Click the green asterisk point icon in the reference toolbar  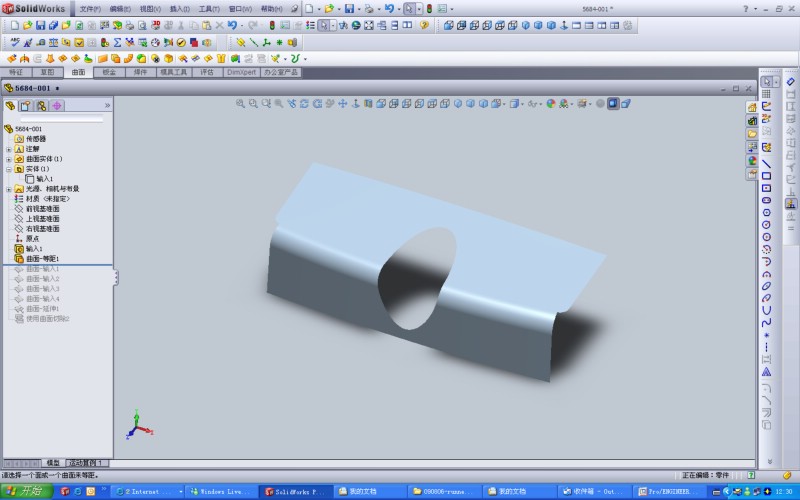(x=279, y=42)
